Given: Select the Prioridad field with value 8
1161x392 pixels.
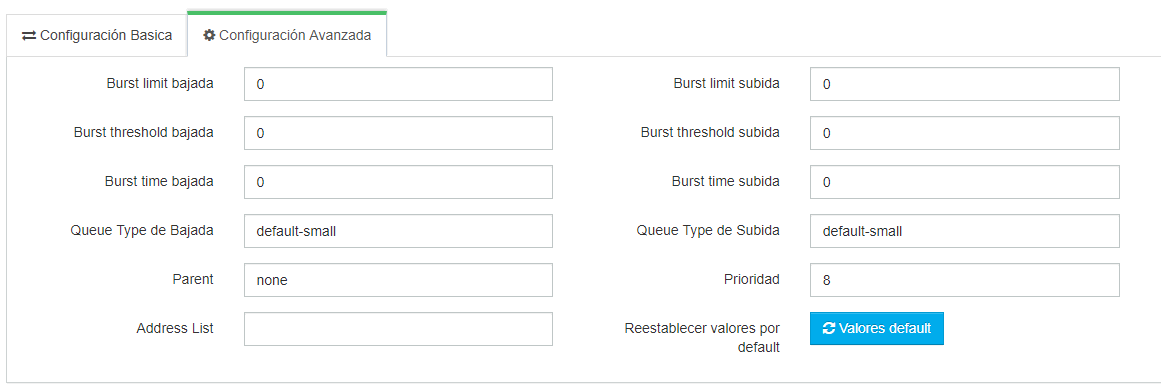Looking at the screenshot, I should 965,280.
